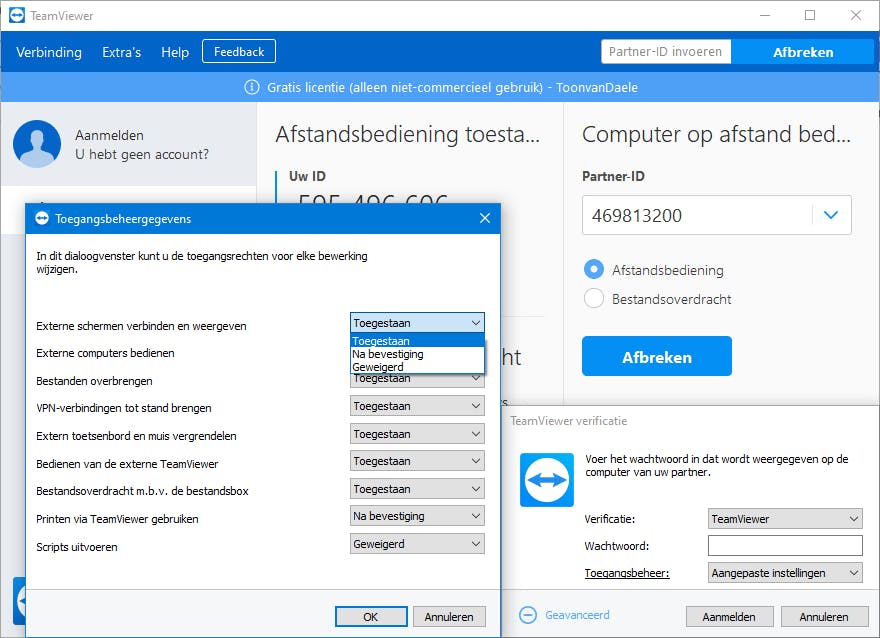The image size is (880, 638).
Task: Choose Geweigerd in the open dropdown list
Action: pyautogui.click(x=417, y=367)
